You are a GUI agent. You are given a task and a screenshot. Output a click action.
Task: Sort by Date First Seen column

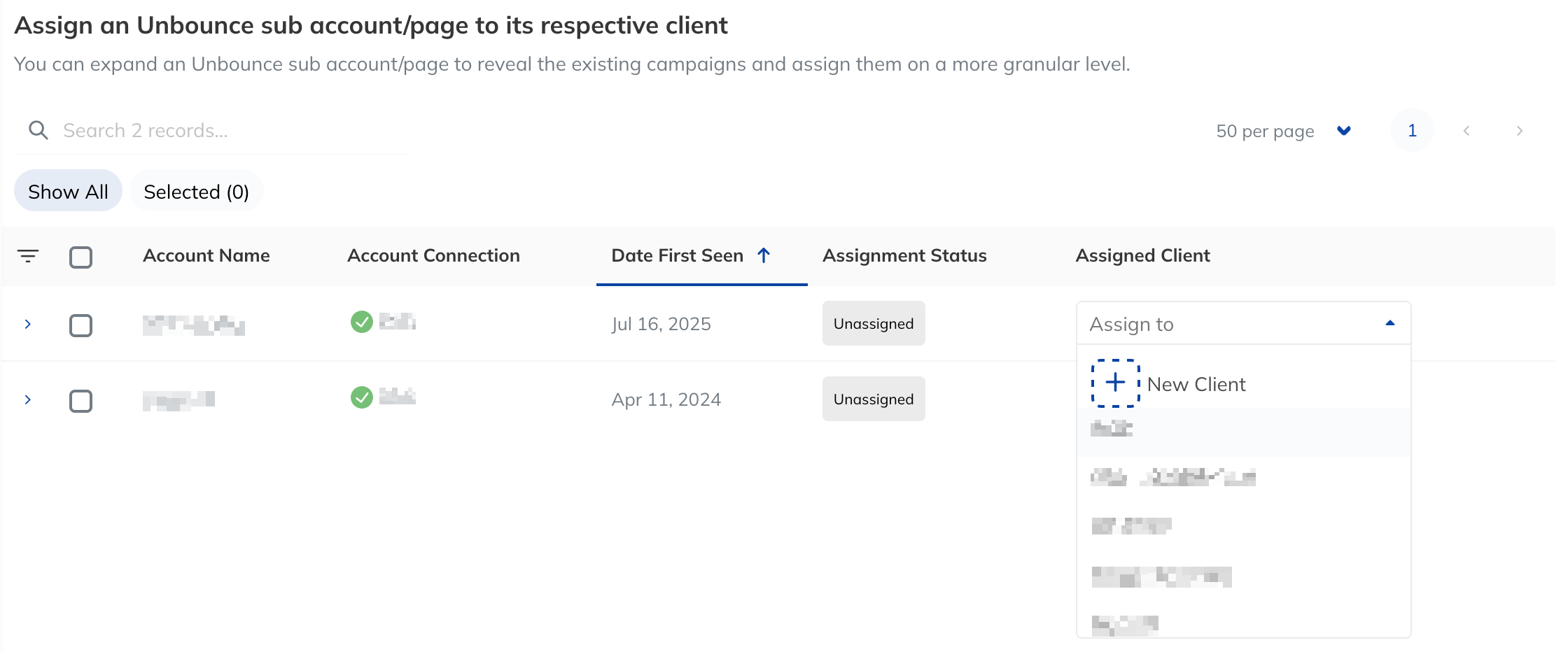[x=677, y=255]
